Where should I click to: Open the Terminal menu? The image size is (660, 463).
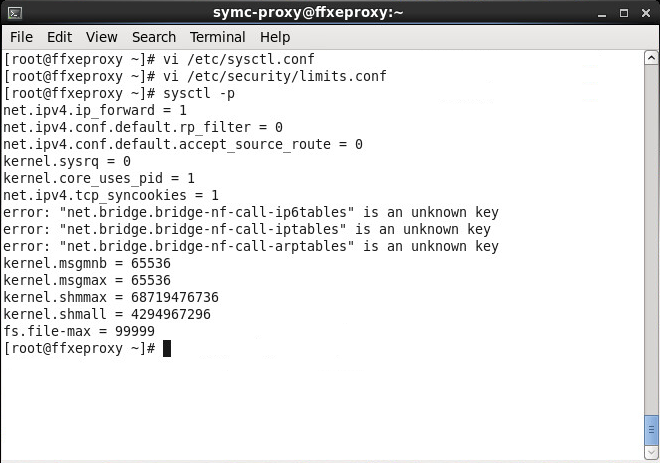point(217,37)
